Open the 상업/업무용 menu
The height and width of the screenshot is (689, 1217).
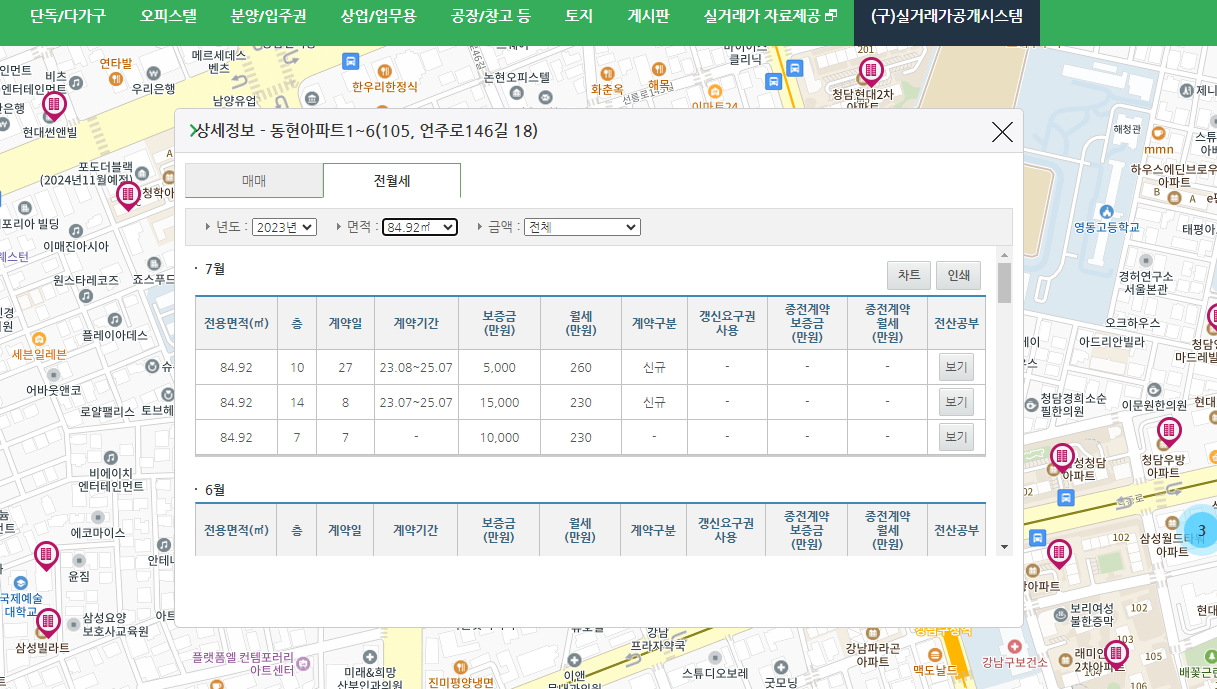(x=378, y=16)
